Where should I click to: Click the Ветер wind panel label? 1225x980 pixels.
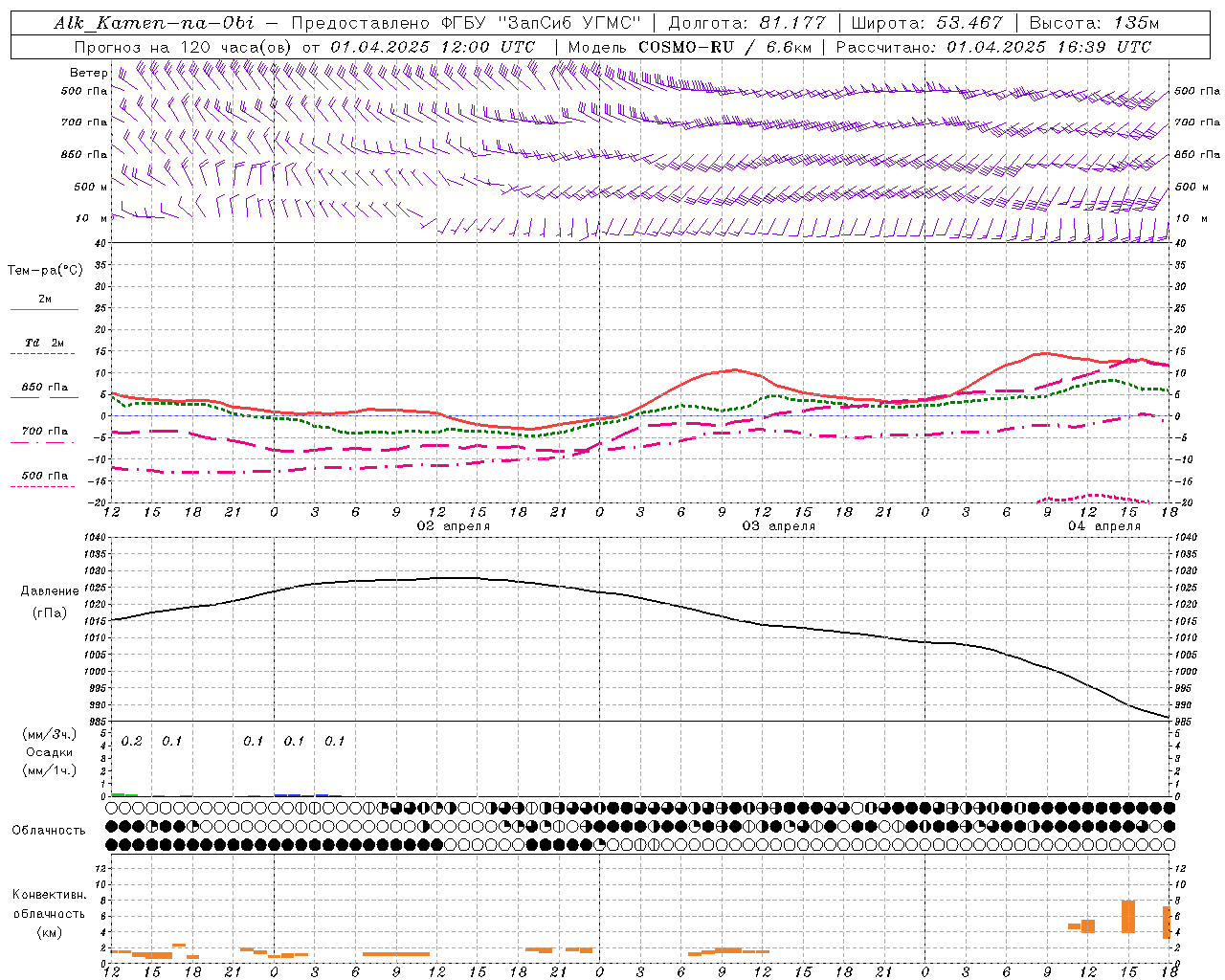click(88, 73)
